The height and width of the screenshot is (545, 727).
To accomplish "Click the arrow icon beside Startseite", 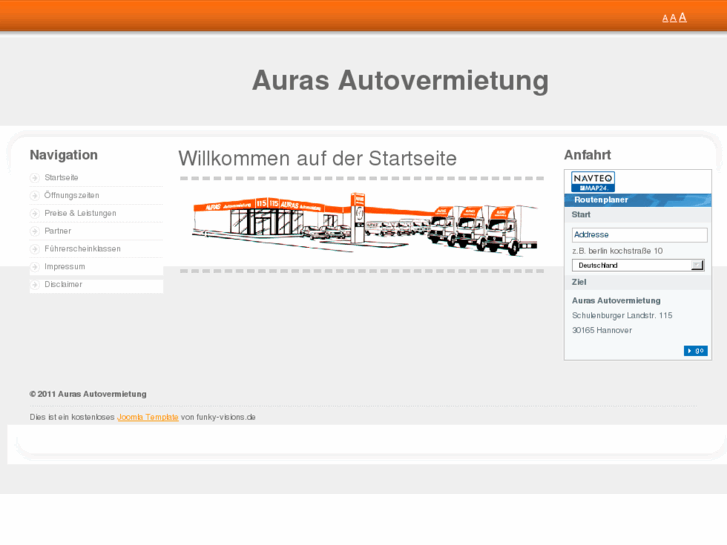I will point(35,178).
